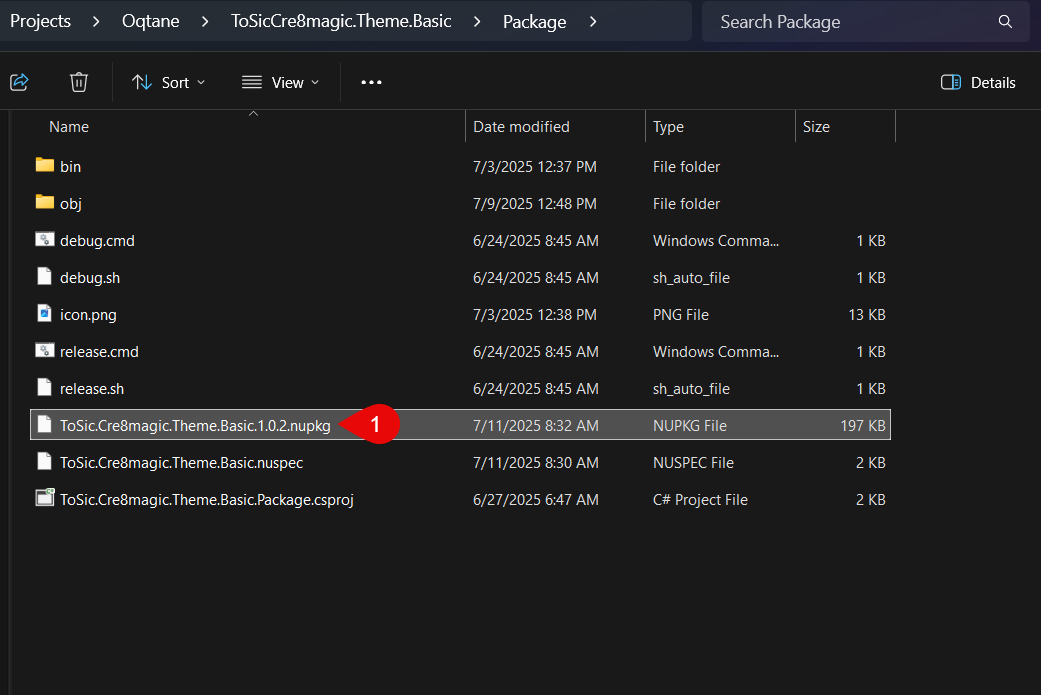Select the bin folder icon
This screenshot has height=695, width=1041.
44,165
